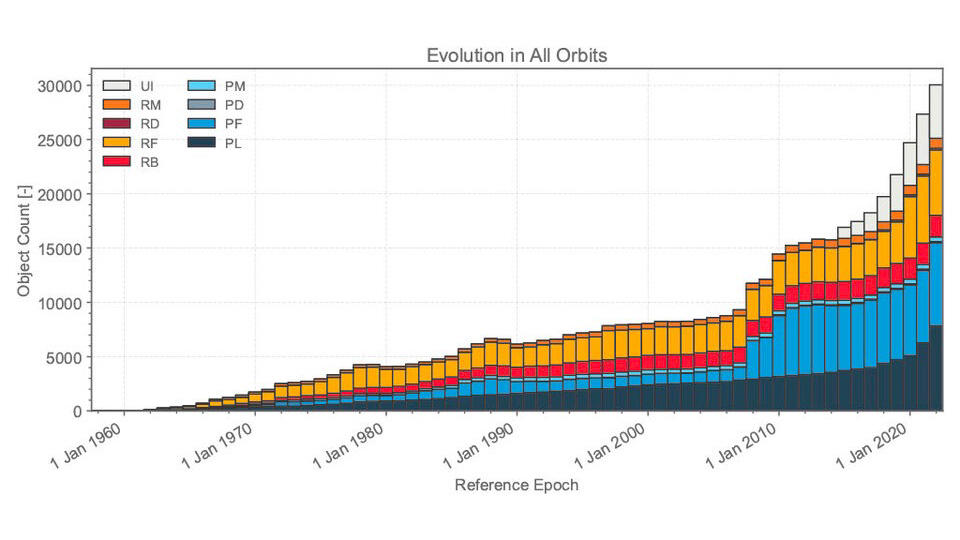Click the '1 Jan 1960' x-axis label
Screen dimensions: 960x540
pos(87,445)
